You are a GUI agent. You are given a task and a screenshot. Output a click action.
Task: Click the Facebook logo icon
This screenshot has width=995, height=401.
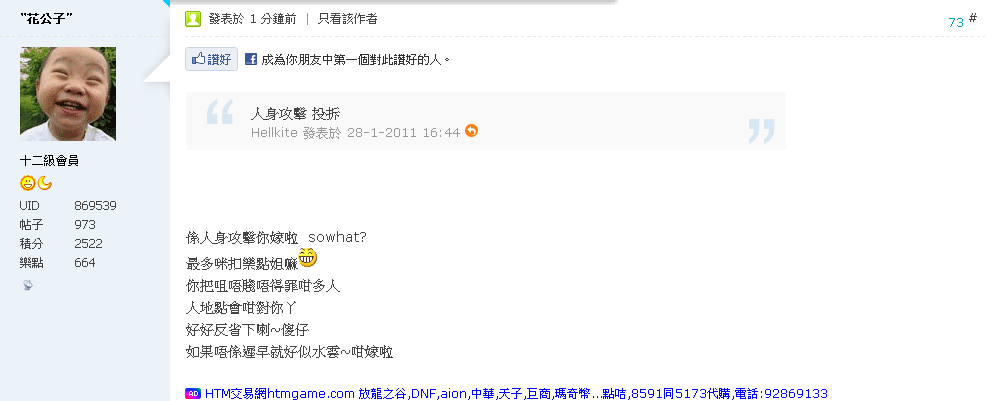point(251,60)
